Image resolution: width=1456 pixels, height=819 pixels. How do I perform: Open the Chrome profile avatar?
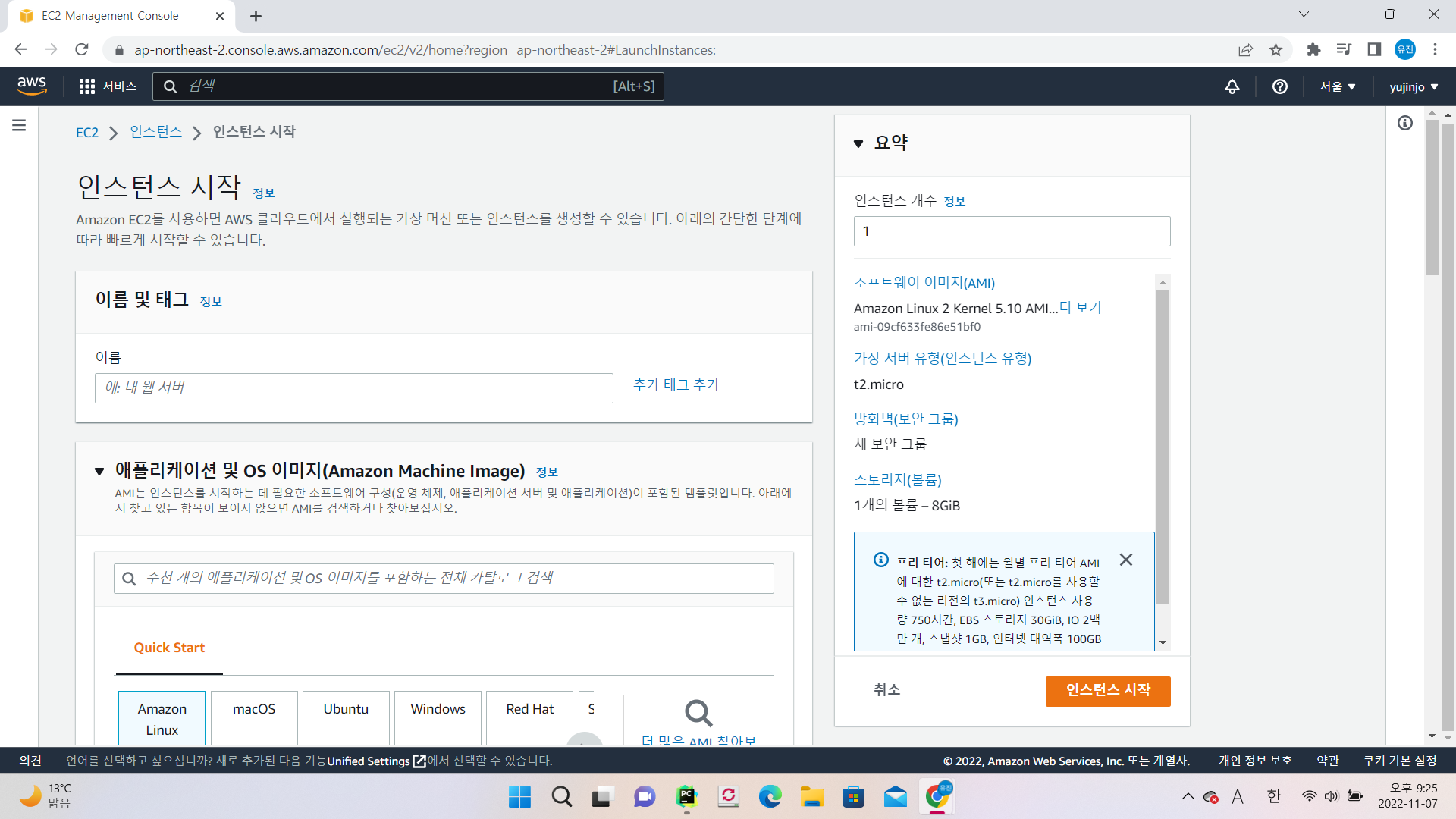pos(1405,50)
